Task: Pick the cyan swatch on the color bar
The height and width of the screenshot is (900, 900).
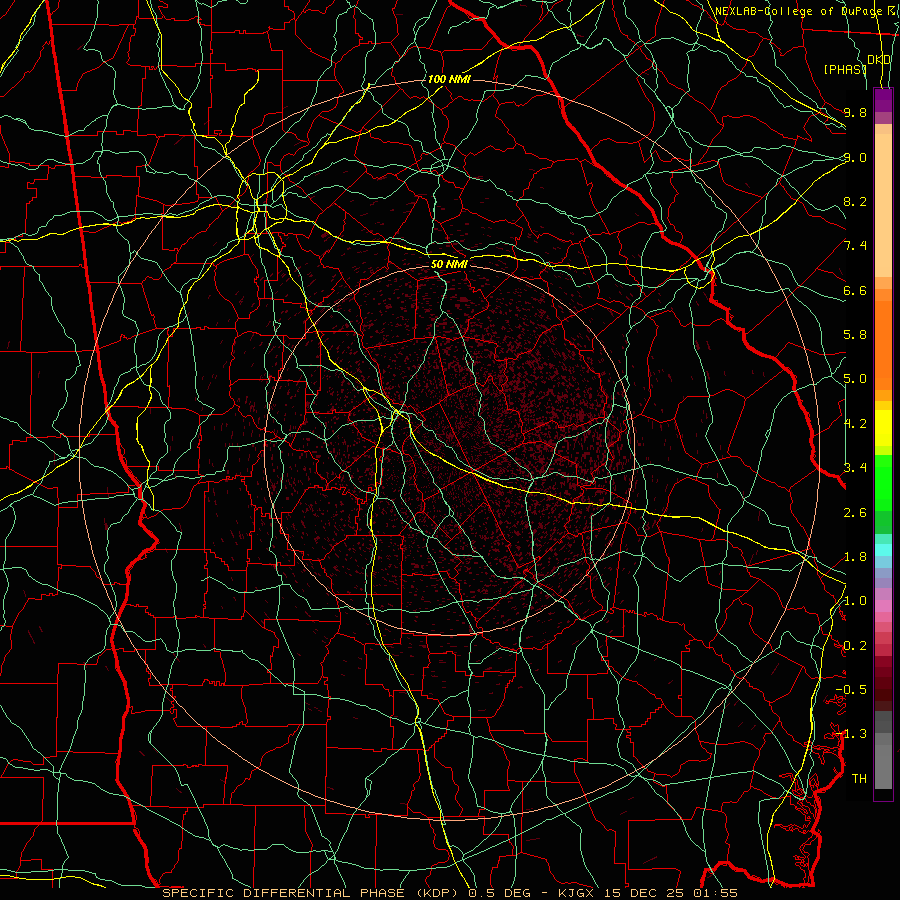Action: tap(883, 550)
